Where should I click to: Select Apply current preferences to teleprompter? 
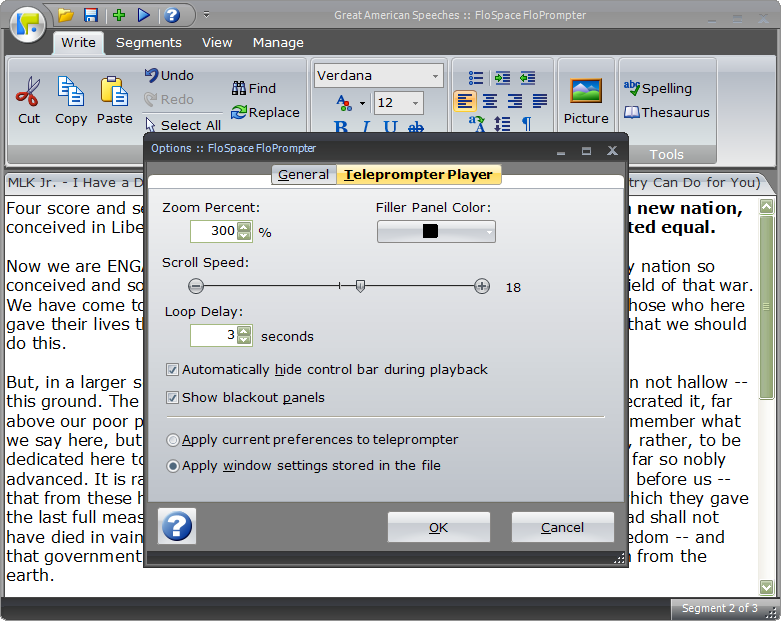pos(312,440)
